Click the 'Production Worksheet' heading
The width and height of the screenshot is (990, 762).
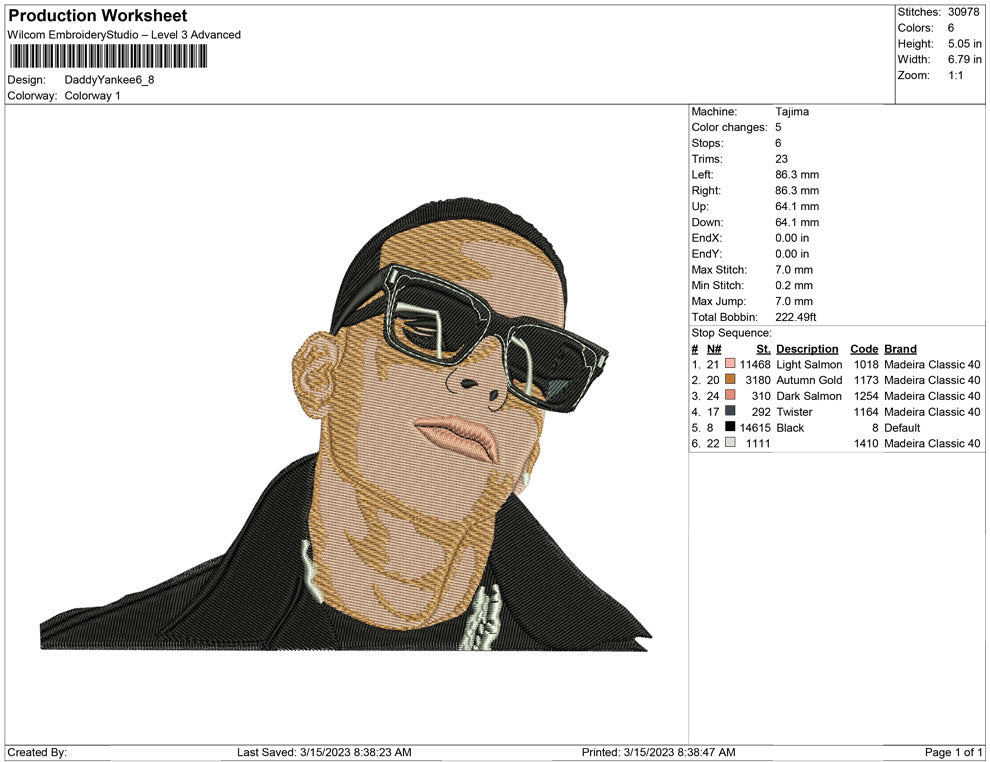98,16
